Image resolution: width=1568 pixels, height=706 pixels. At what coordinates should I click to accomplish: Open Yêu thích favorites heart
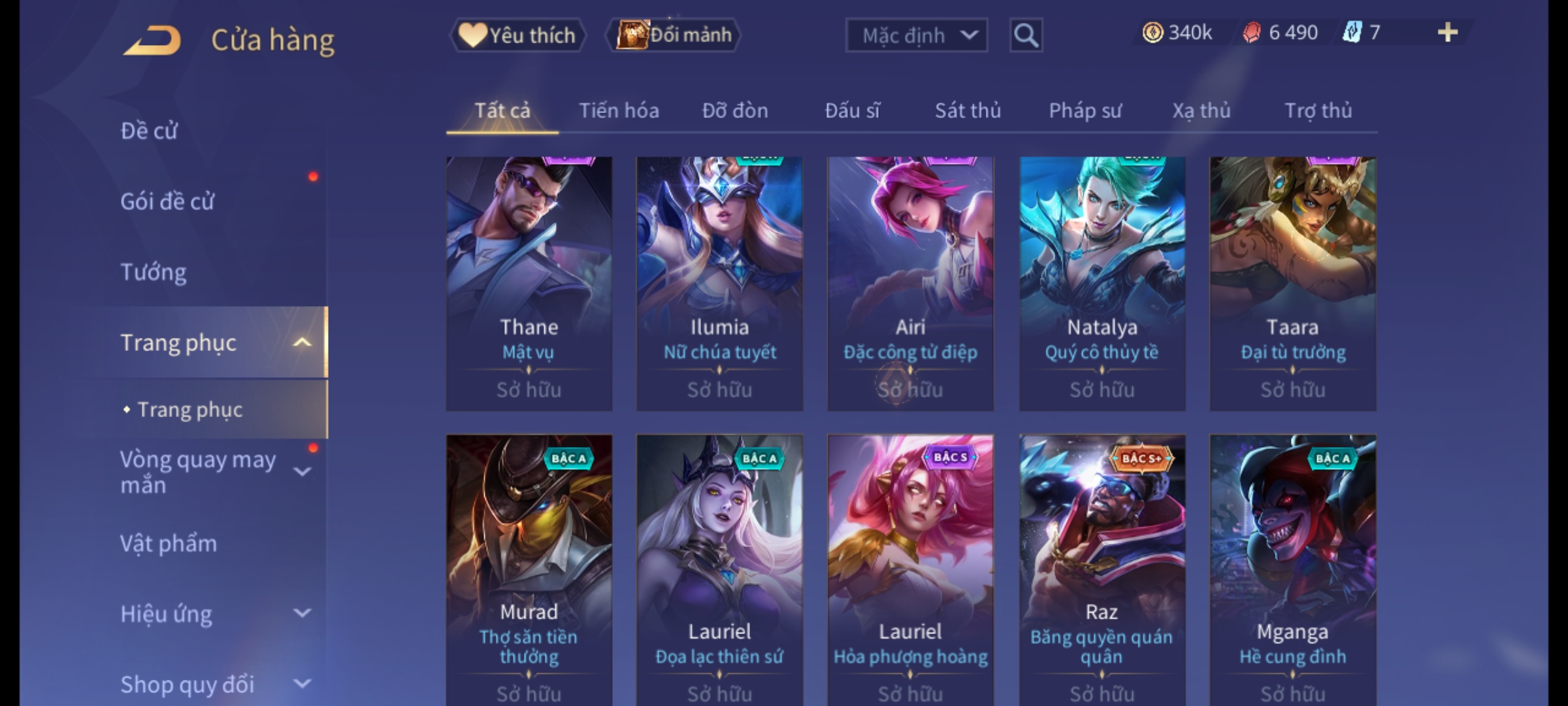pos(517,35)
